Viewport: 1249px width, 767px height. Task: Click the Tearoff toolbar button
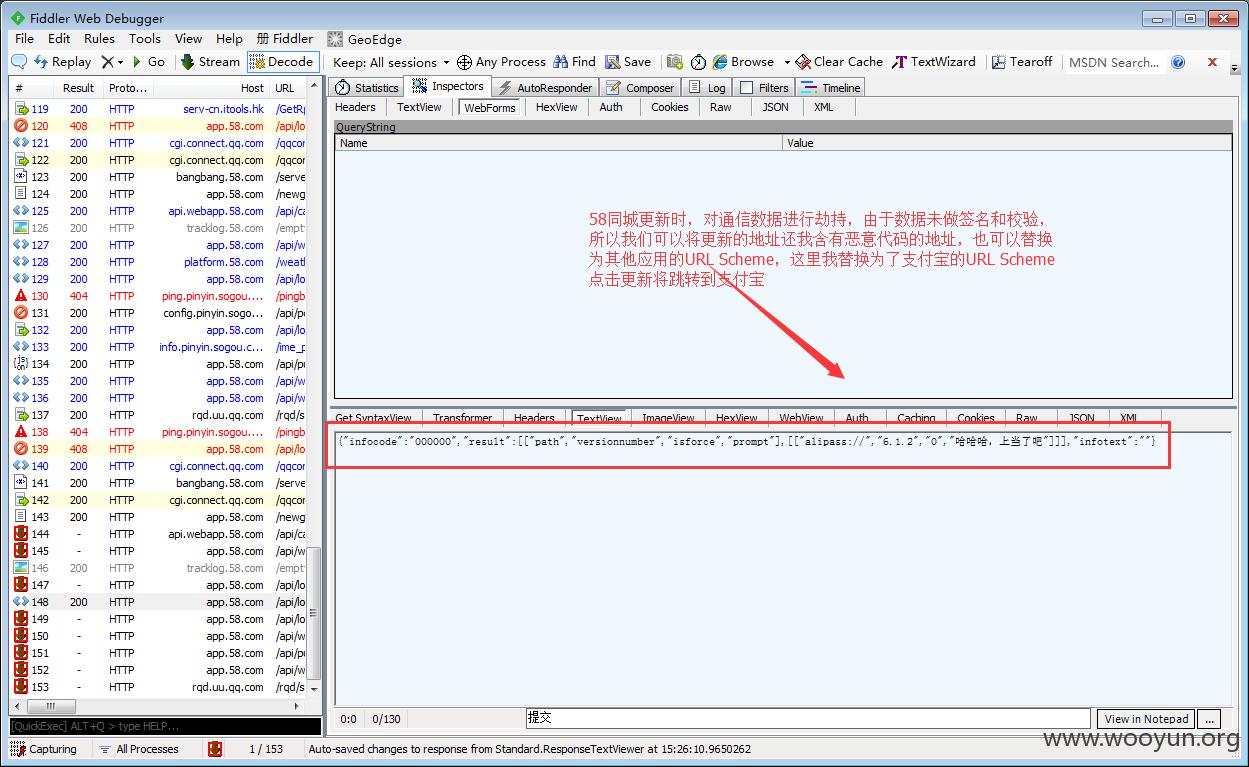point(1021,62)
